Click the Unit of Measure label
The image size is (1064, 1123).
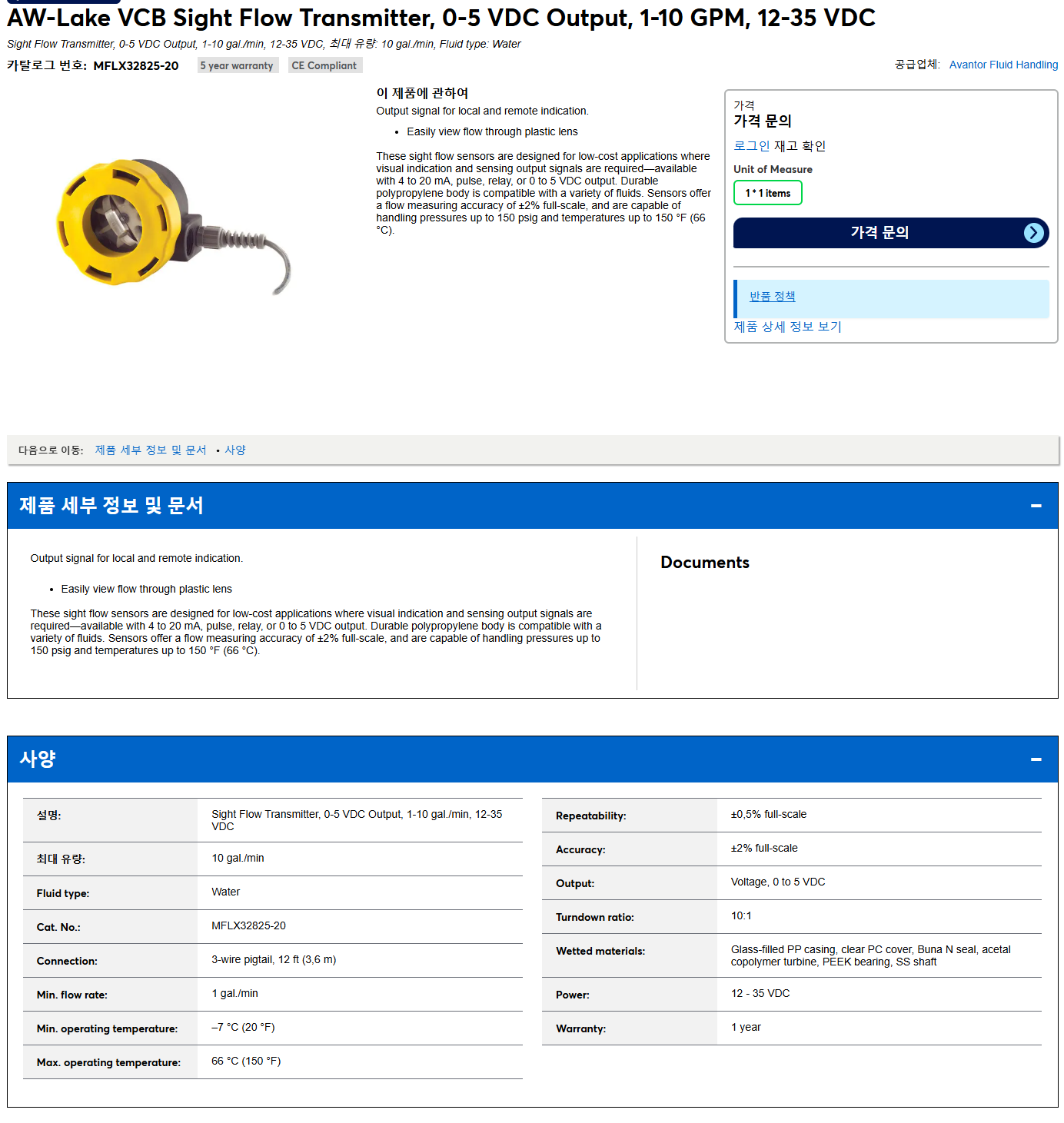point(773,170)
